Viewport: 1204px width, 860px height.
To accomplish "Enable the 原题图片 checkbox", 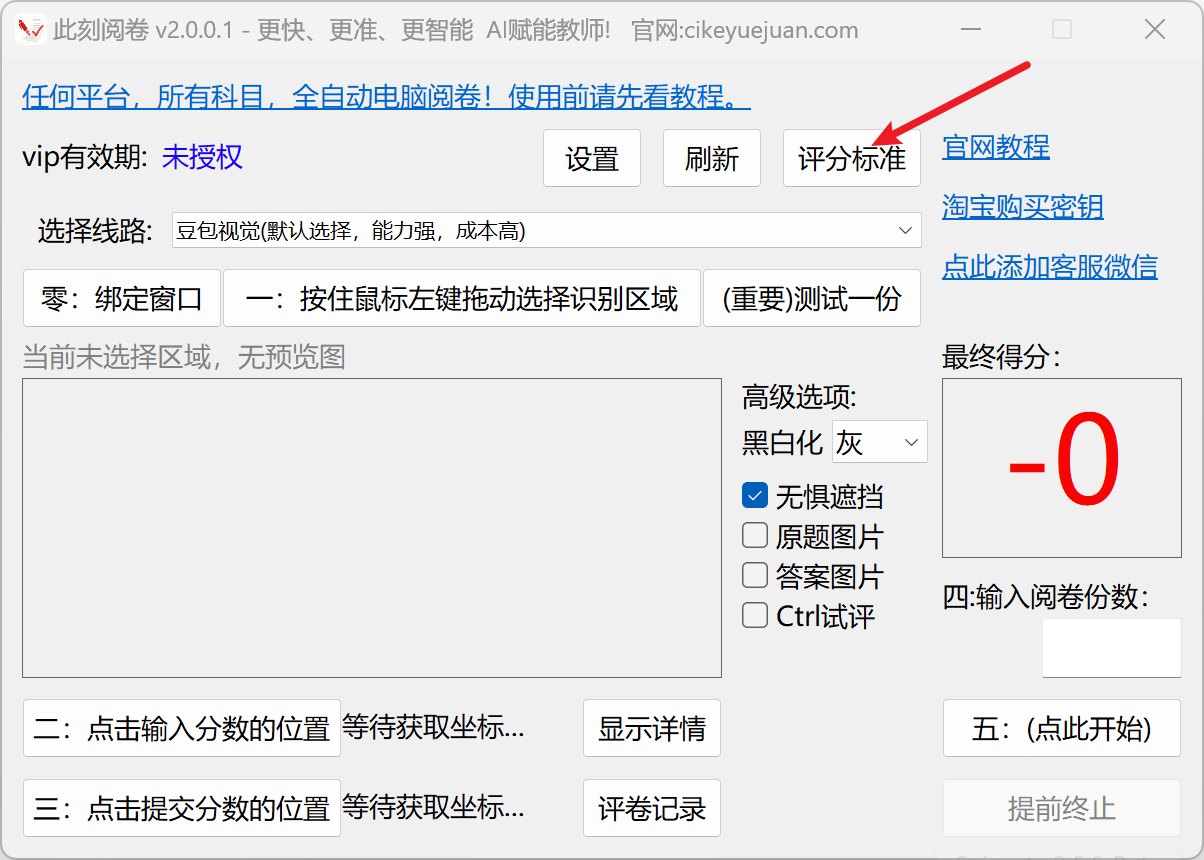I will click(x=755, y=536).
